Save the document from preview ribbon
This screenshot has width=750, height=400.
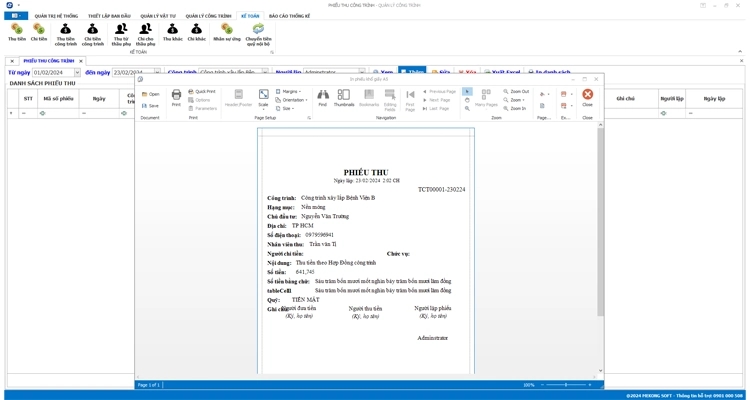point(151,105)
